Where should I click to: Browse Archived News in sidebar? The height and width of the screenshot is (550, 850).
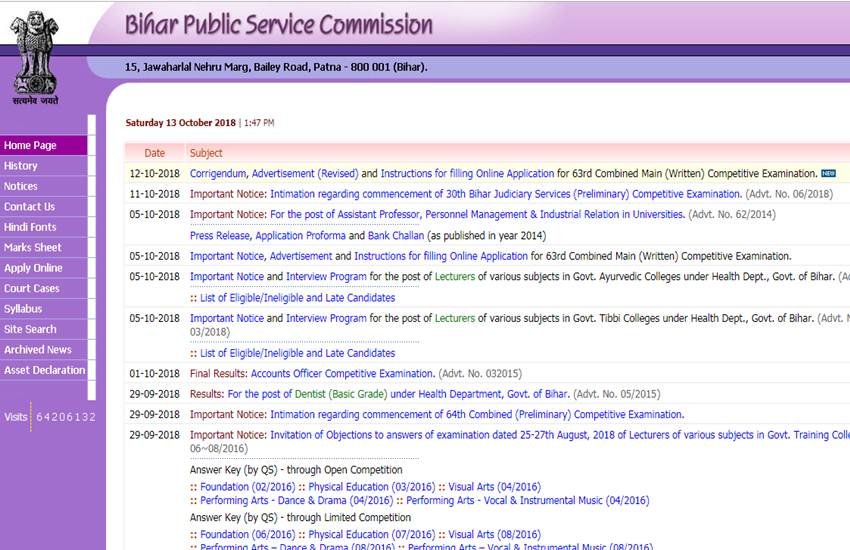tap(38, 350)
